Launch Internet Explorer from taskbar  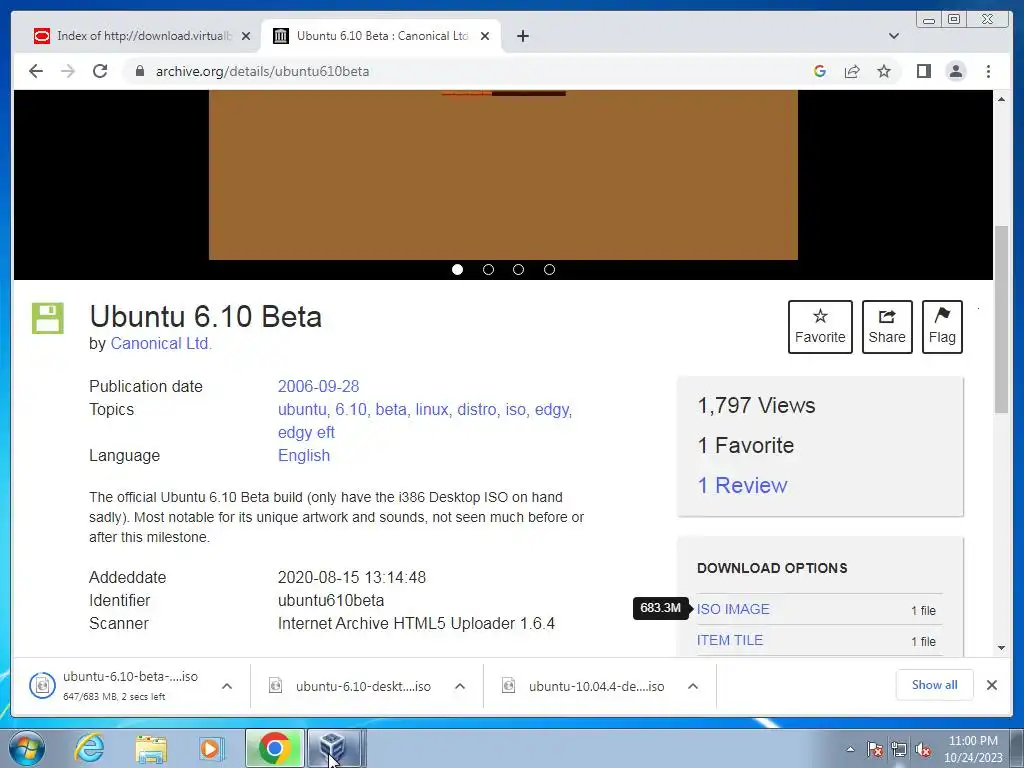[x=89, y=748]
